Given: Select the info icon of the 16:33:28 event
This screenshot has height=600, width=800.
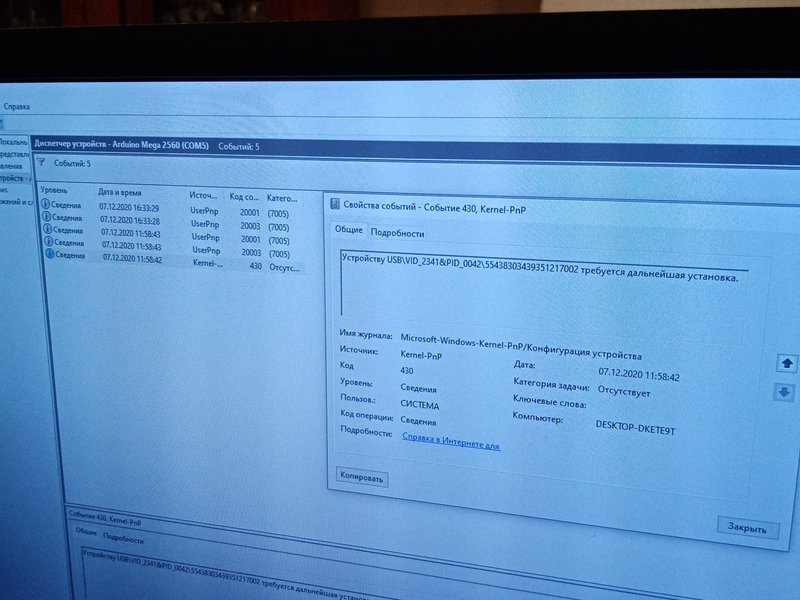Looking at the screenshot, I should coord(45,219).
